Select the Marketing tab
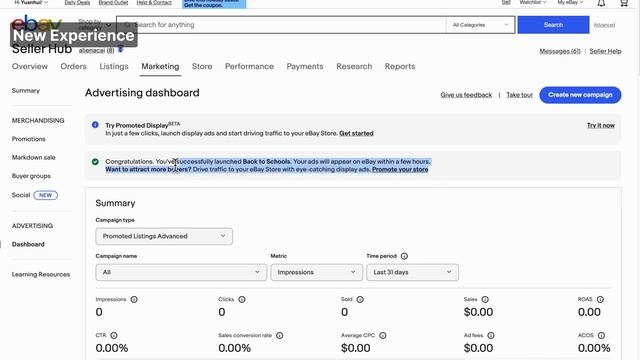 (160, 67)
